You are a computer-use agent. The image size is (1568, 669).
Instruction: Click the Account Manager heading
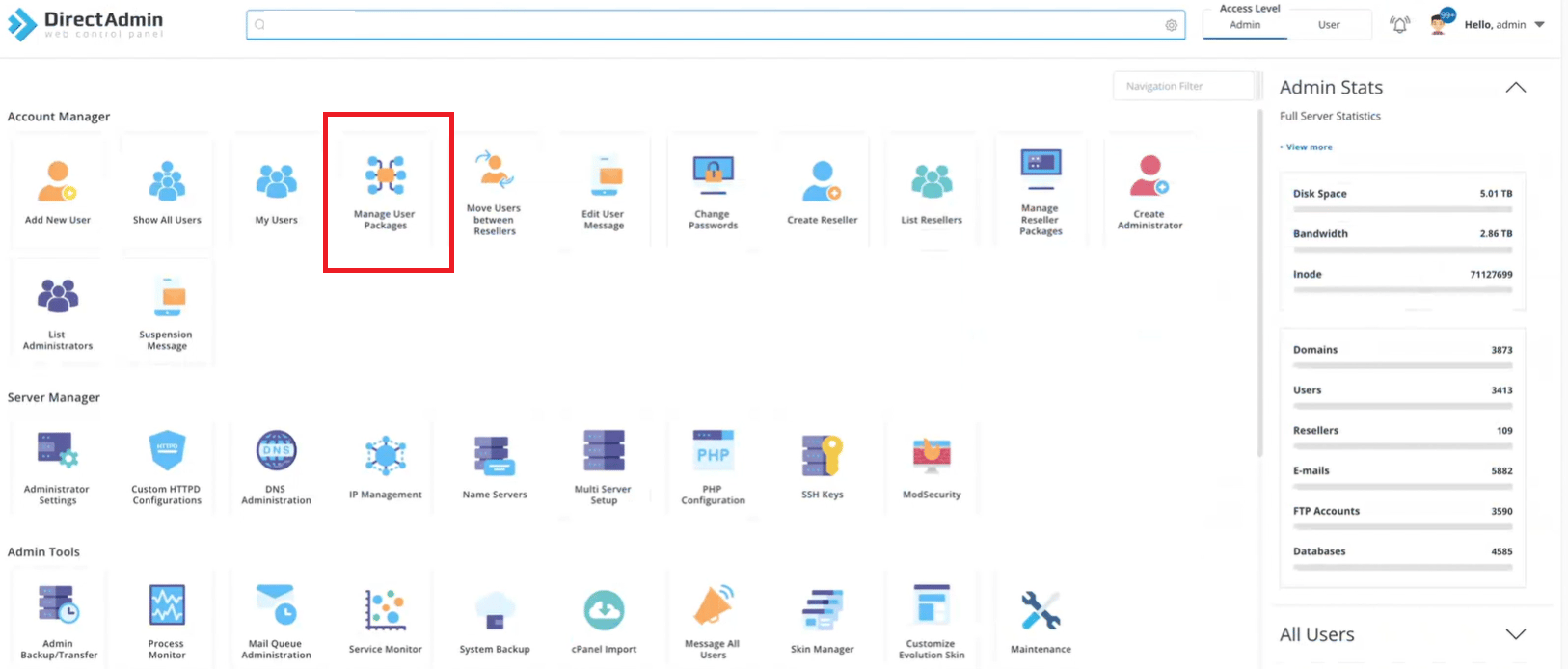point(59,117)
